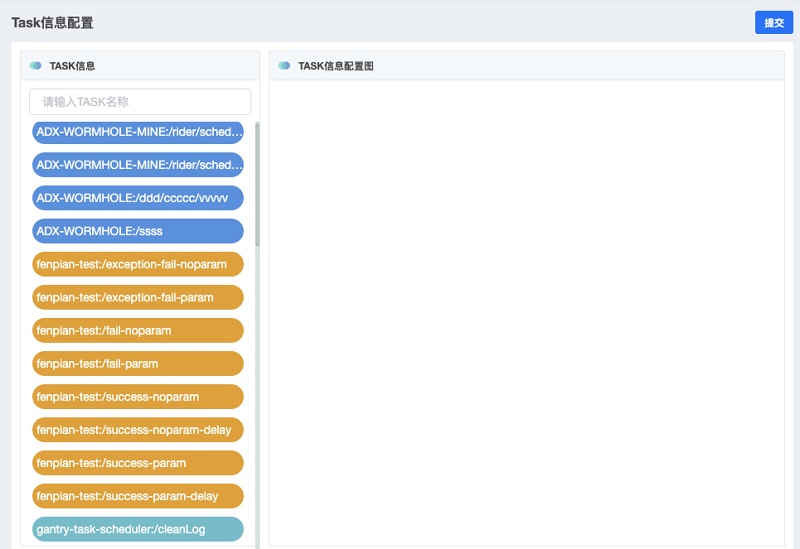Screen dimensions: 800x549
Task: Select fenpian-test:/exception-fail-noparam task
Action: [x=138, y=265]
